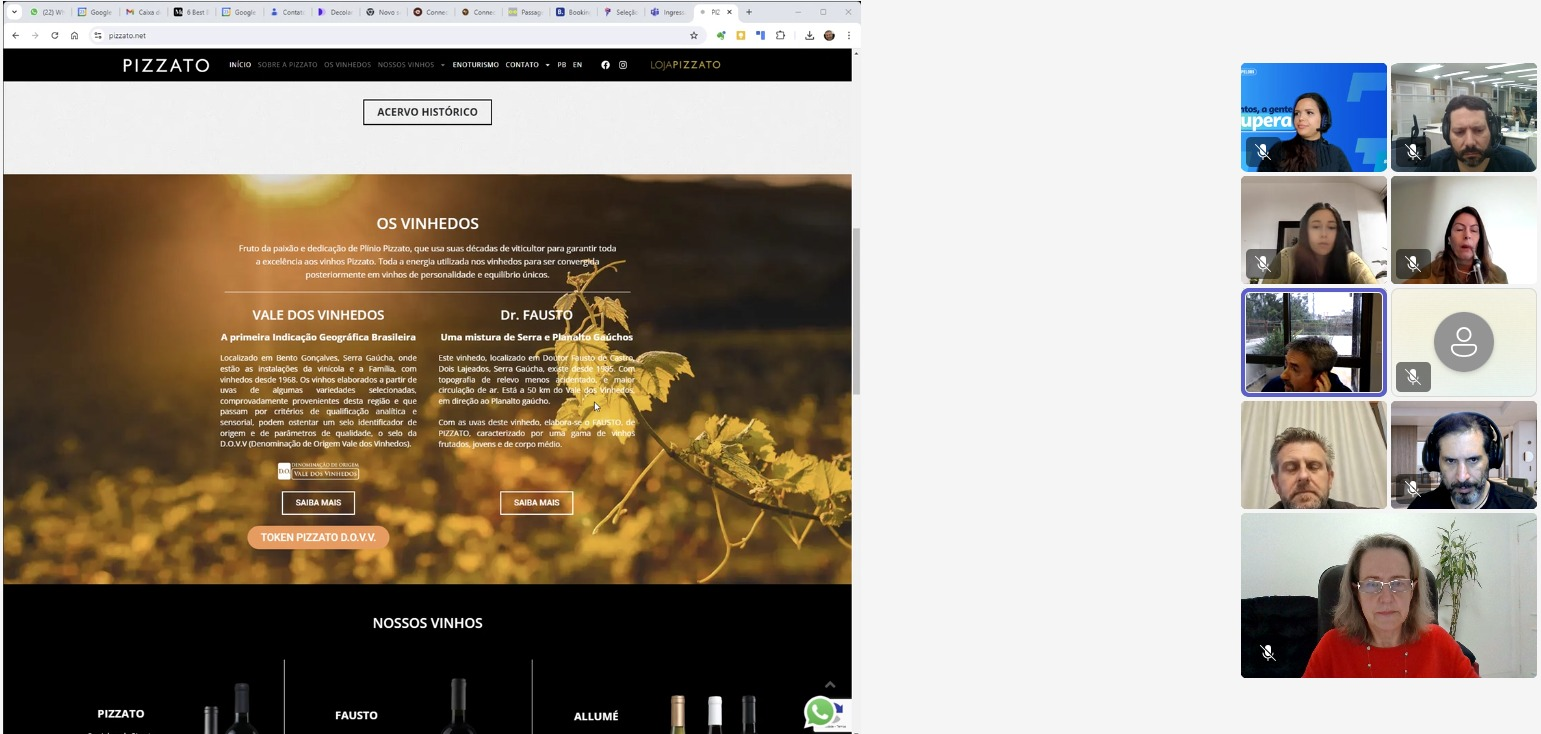Click SAIBA MAIS under Dr. Fausto
Image resolution: width=1541 pixels, height=734 pixels.
(536, 503)
